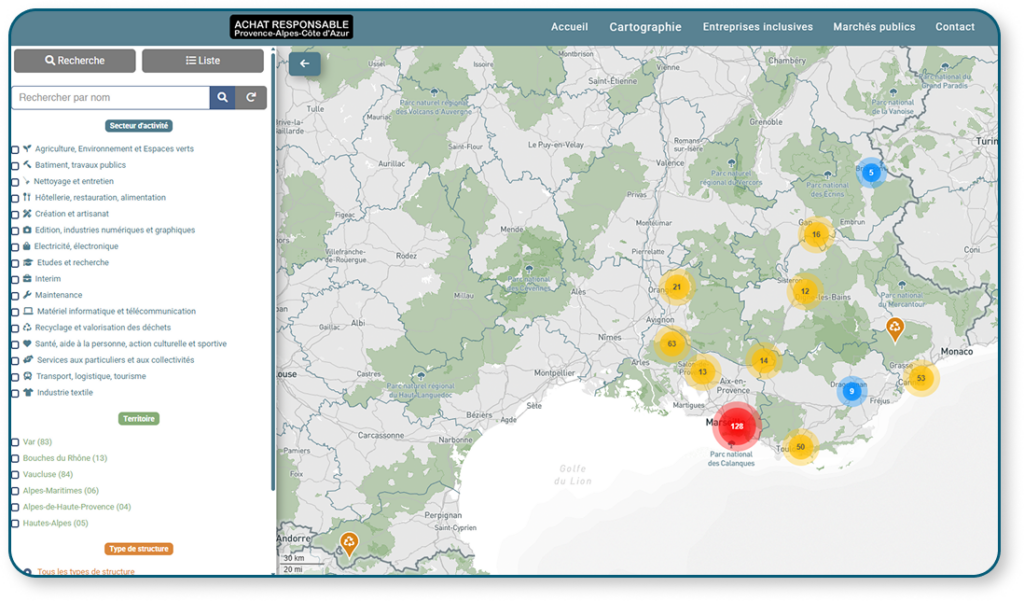This screenshot has width=1024, height=601.
Task: Switch to the Recherche tab button
Action: point(74,61)
